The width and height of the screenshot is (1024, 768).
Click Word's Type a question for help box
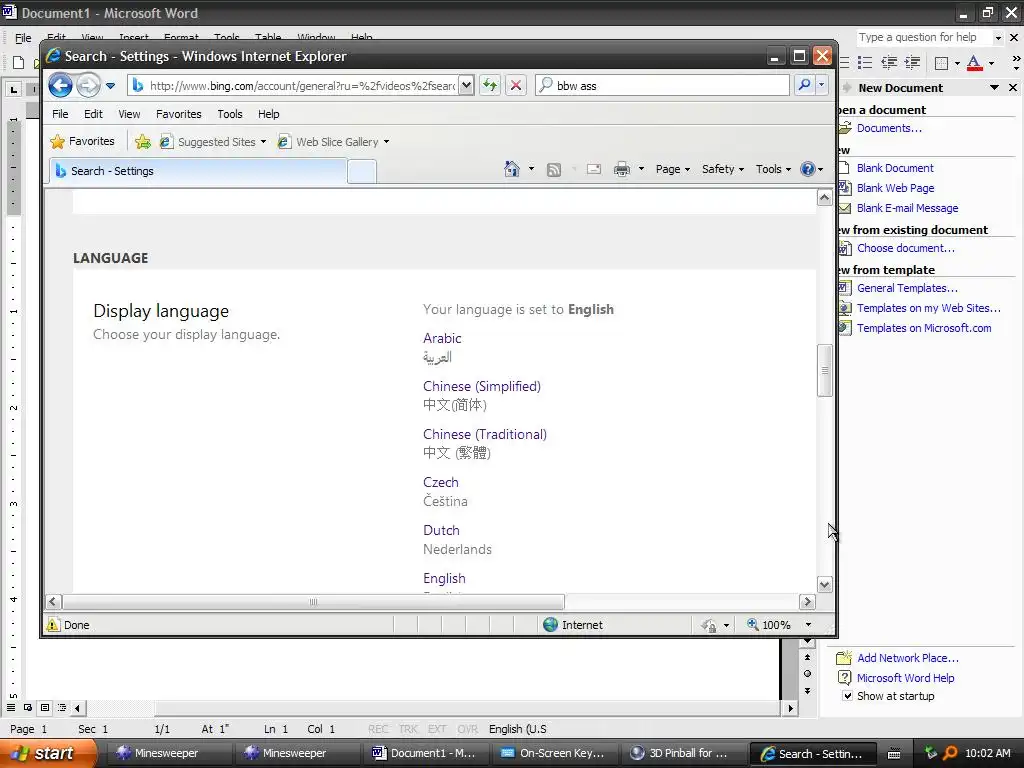coord(925,37)
